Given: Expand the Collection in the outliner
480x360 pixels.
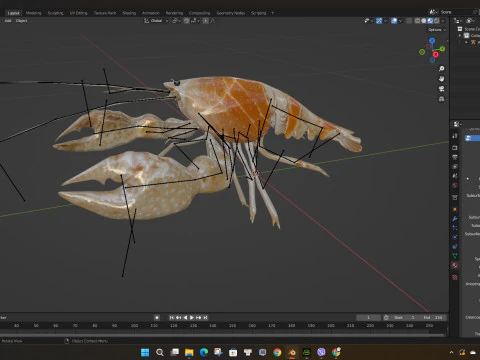Looking at the screenshot, I should [460, 35].
